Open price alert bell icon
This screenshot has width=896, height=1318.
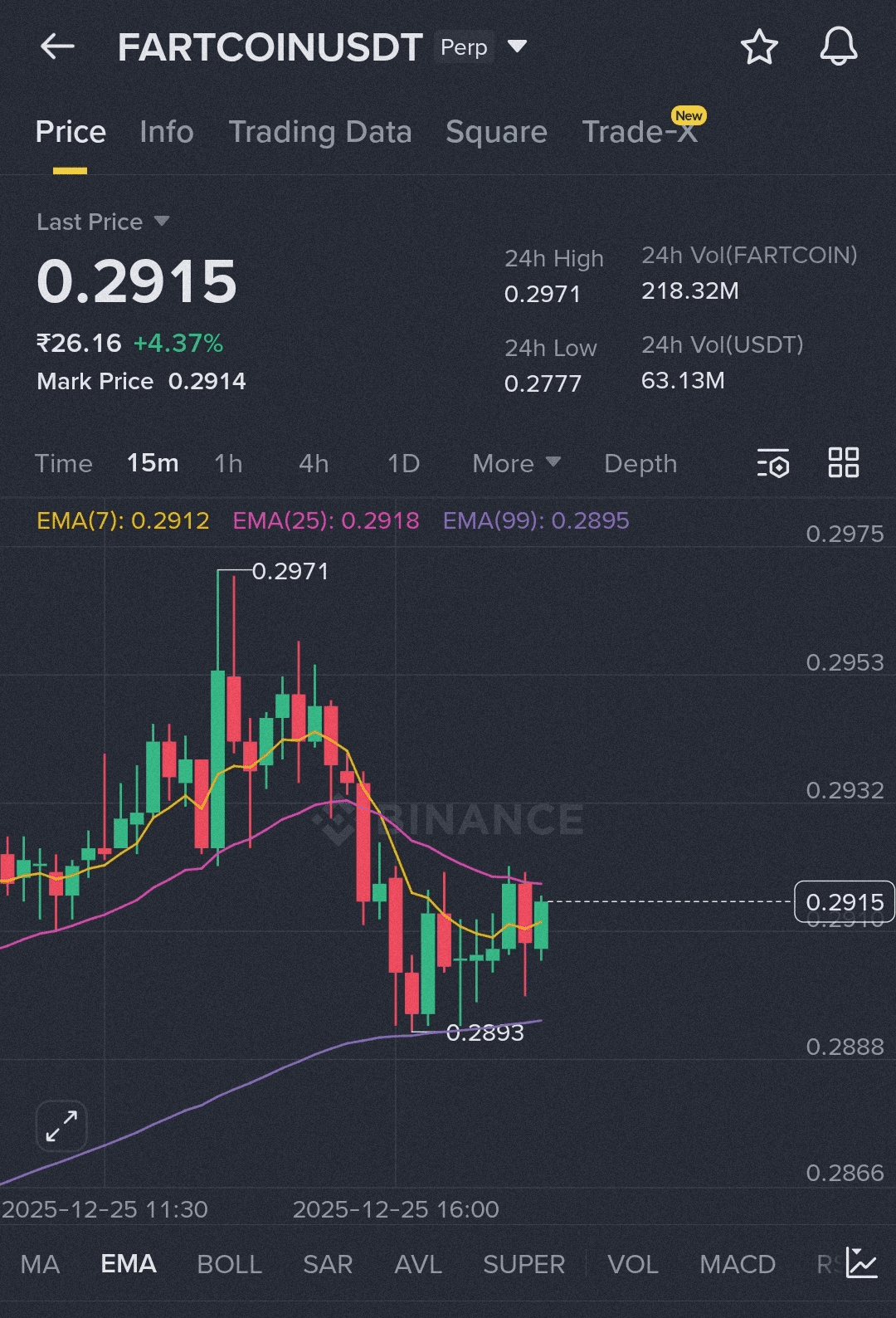click(x=838, y=46)
